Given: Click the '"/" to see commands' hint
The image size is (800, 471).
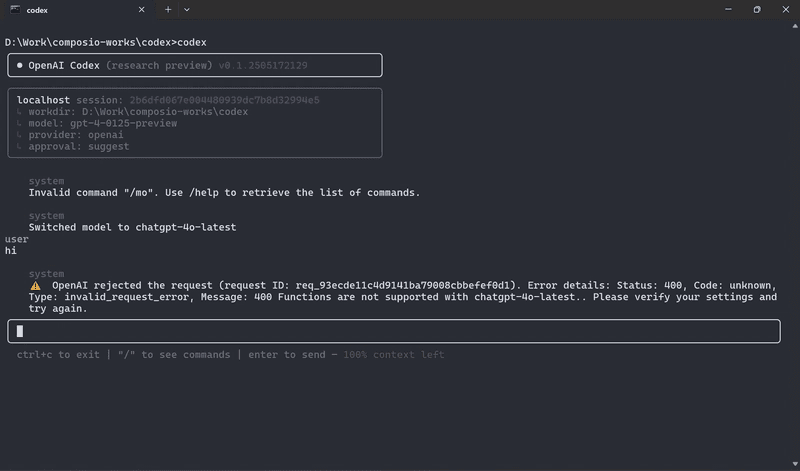Looking at the screenshot, I should click(x=174, y=355).
